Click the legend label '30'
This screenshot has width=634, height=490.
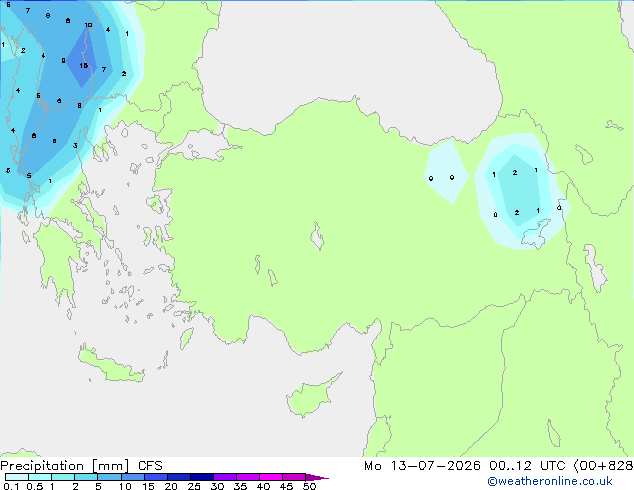tap(217, 486)
